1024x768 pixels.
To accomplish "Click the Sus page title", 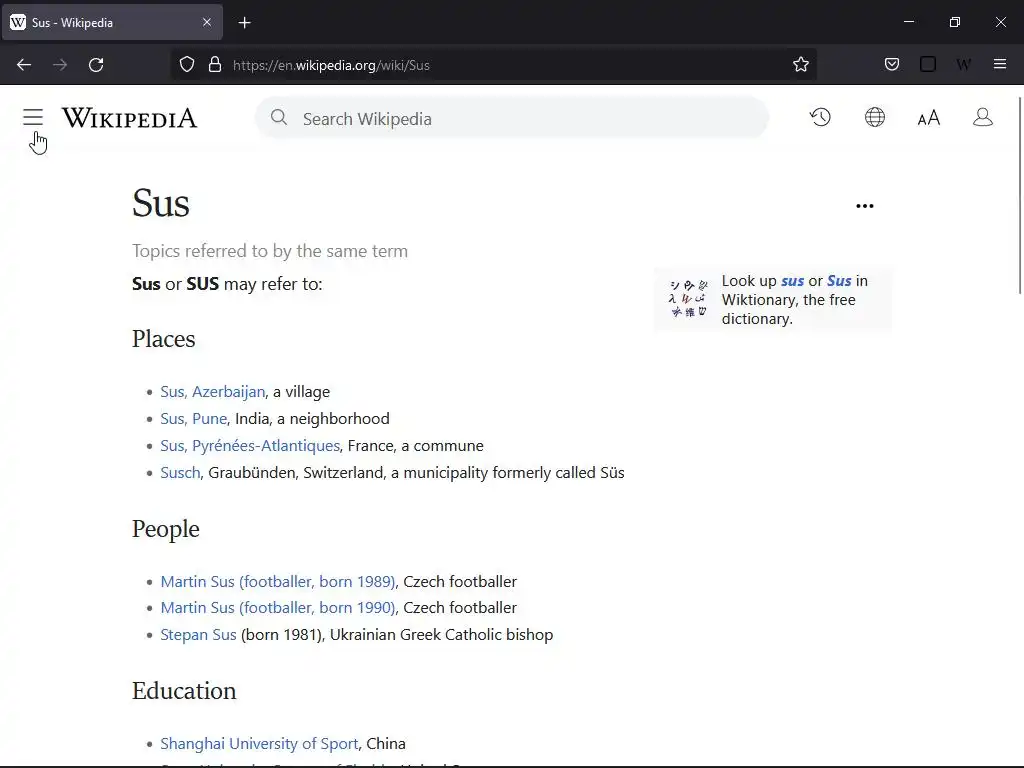I will (x=161, y=203).
